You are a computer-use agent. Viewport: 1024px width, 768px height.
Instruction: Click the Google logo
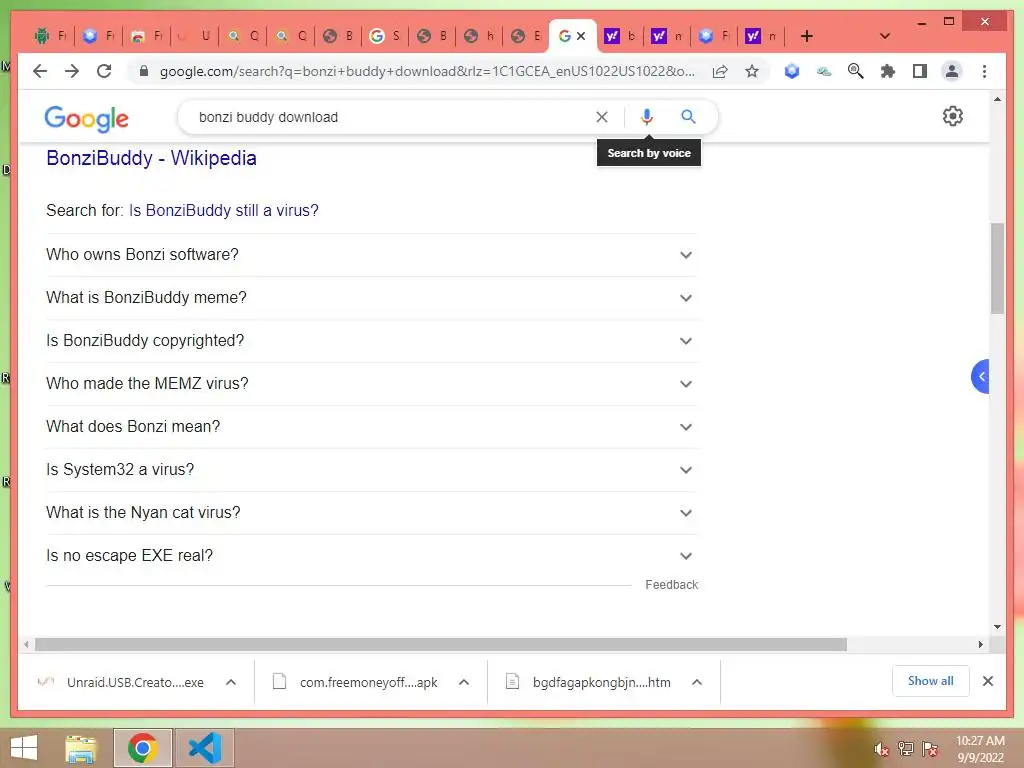click(86, 118)
